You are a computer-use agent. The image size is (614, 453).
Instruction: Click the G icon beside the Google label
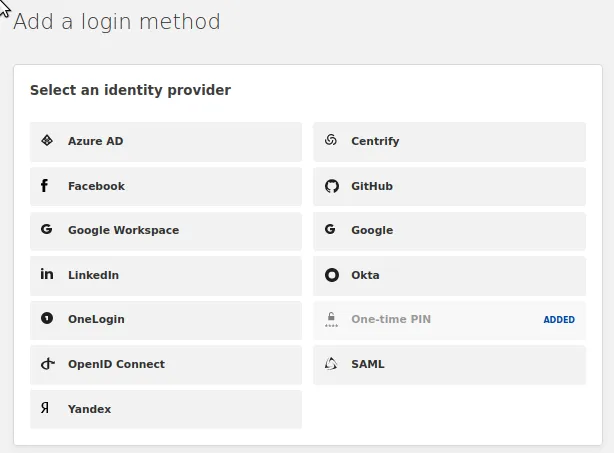click(330, 229)
